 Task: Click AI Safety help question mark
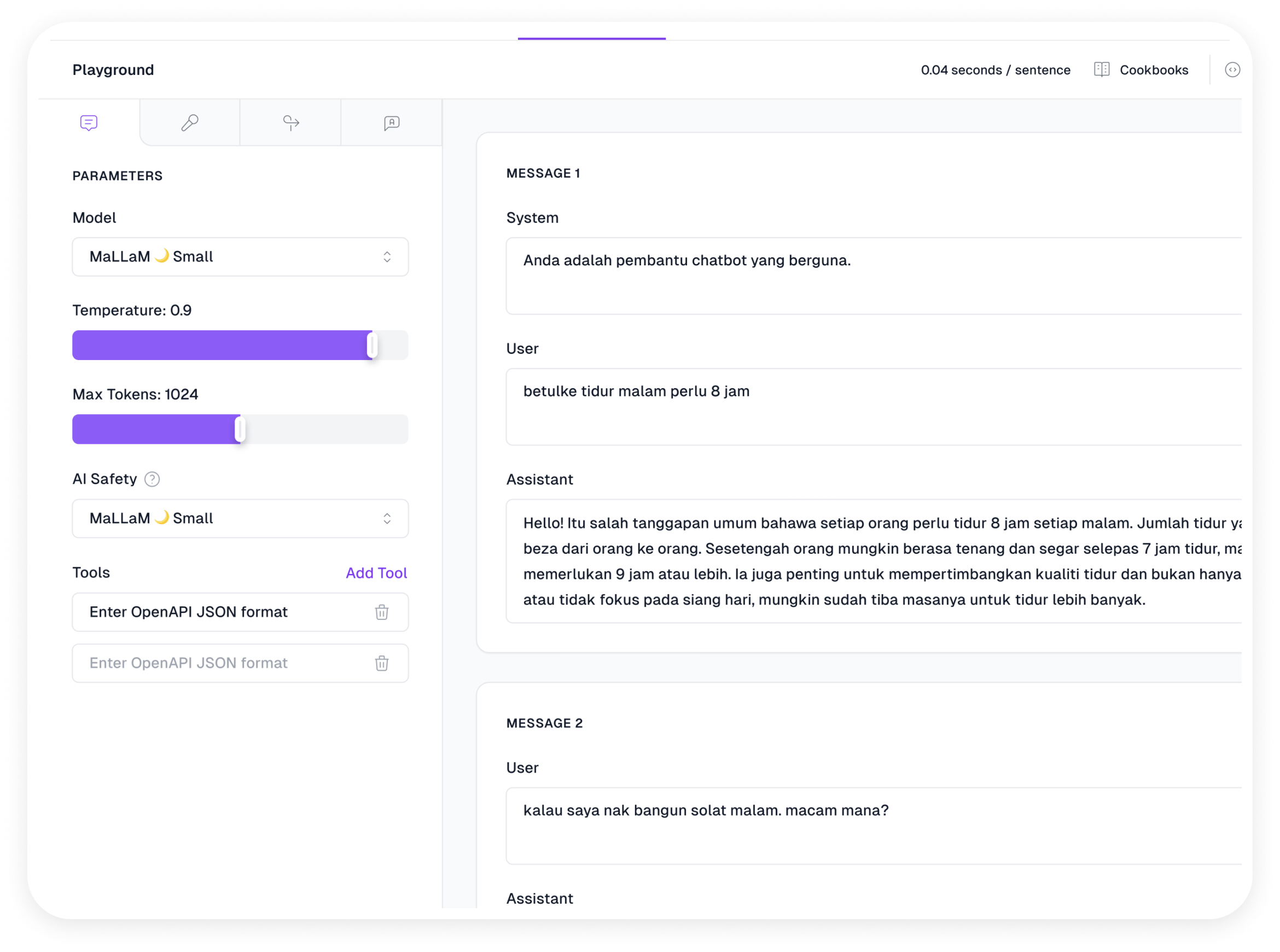coord(152,479)
